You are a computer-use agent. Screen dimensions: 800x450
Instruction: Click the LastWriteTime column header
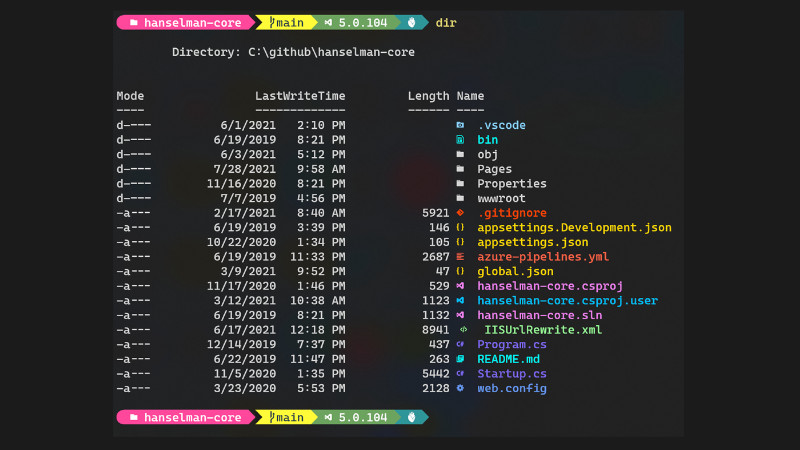[x=300, y=96]
